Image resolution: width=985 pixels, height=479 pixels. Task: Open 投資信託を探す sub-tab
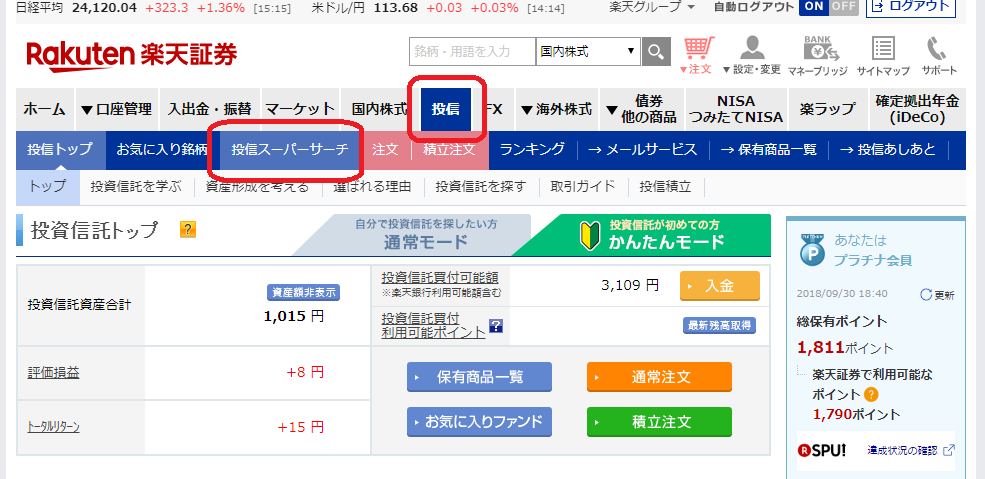coord(481,186)
